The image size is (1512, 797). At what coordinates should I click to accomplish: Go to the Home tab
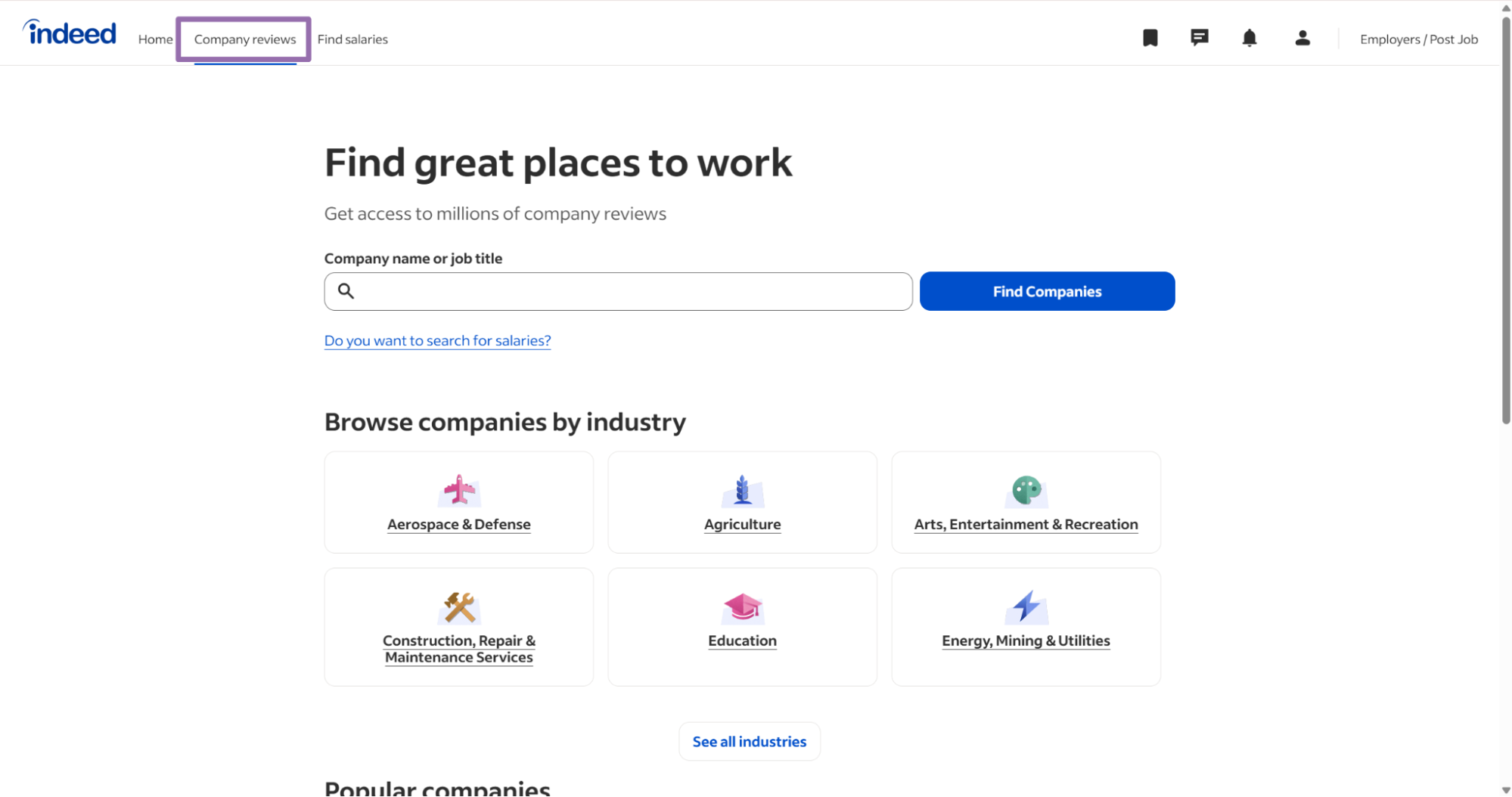point(155,39)
